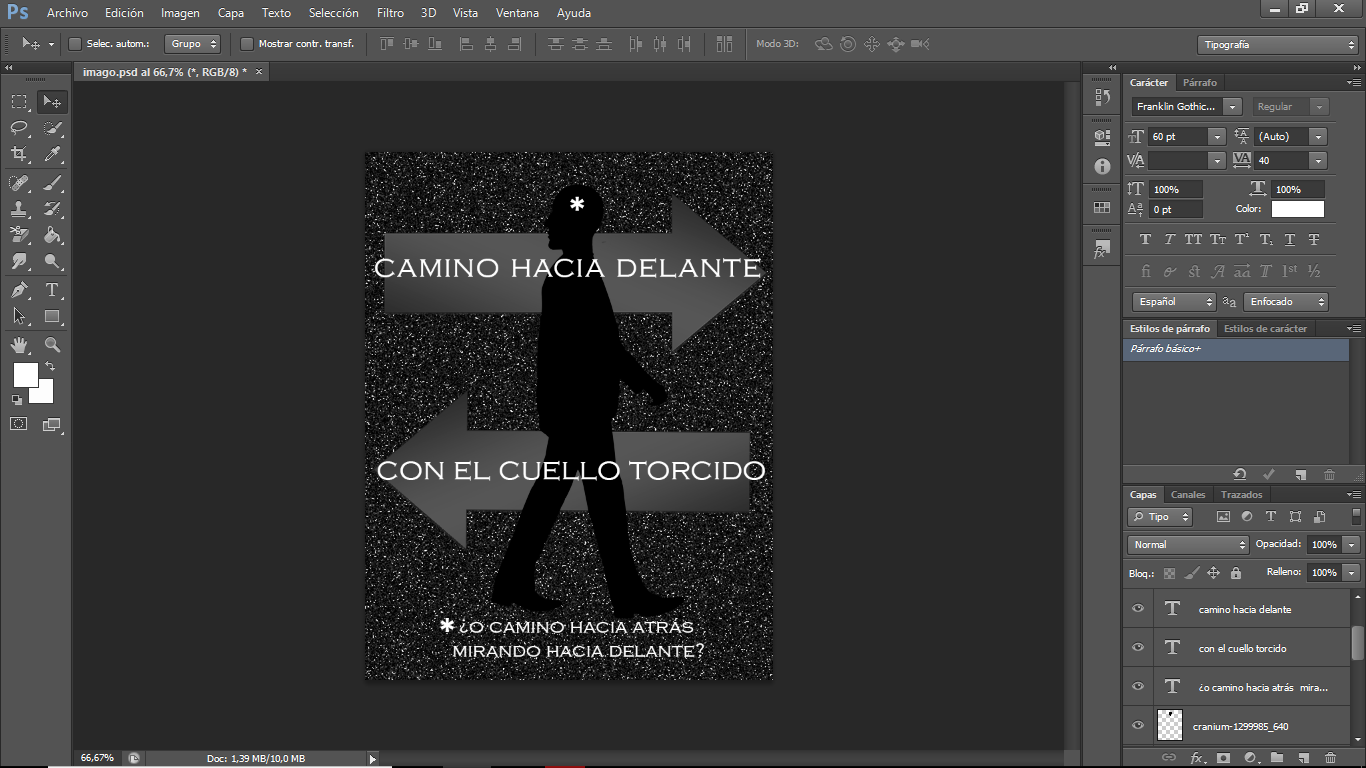Open the Normal blend mode dropdown
The width and height of the screenshot is (1366, 768).
(x=1188, y=545)
